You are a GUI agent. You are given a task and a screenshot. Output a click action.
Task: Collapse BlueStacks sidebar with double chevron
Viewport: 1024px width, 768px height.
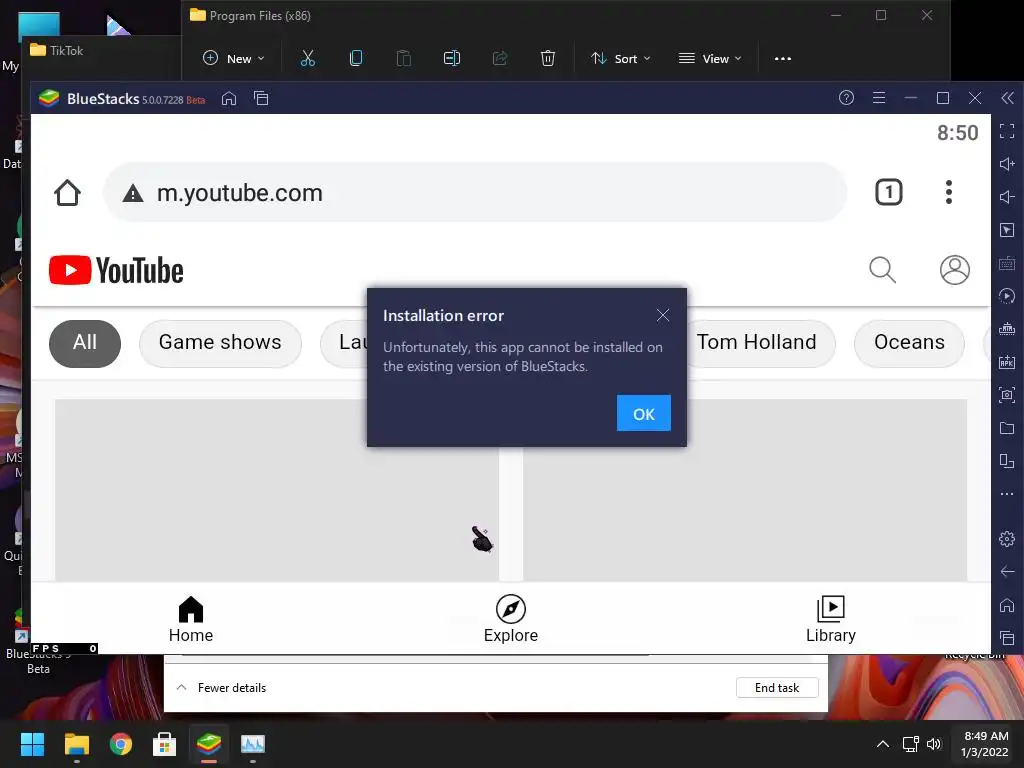[x=1007, y=98]
